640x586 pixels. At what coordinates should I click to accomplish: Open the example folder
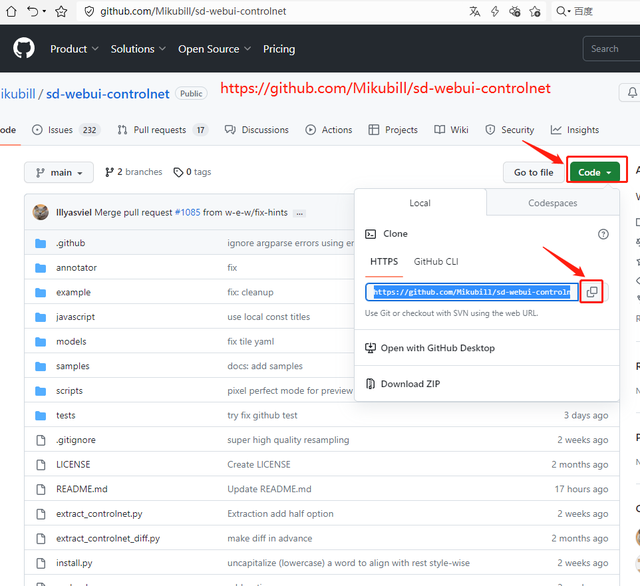click(x=73, y=292)
